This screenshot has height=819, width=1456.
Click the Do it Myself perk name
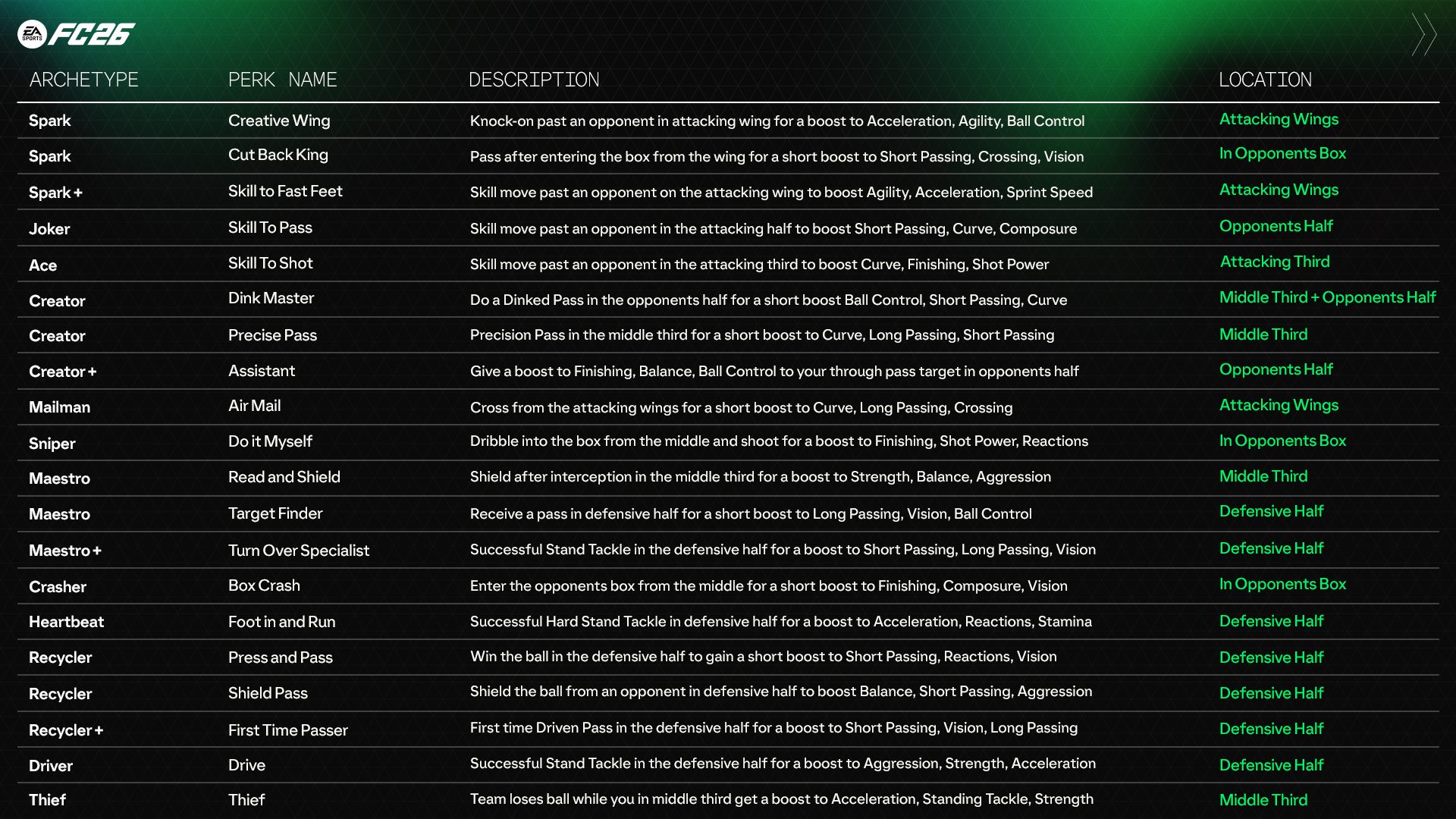[270, 441]
